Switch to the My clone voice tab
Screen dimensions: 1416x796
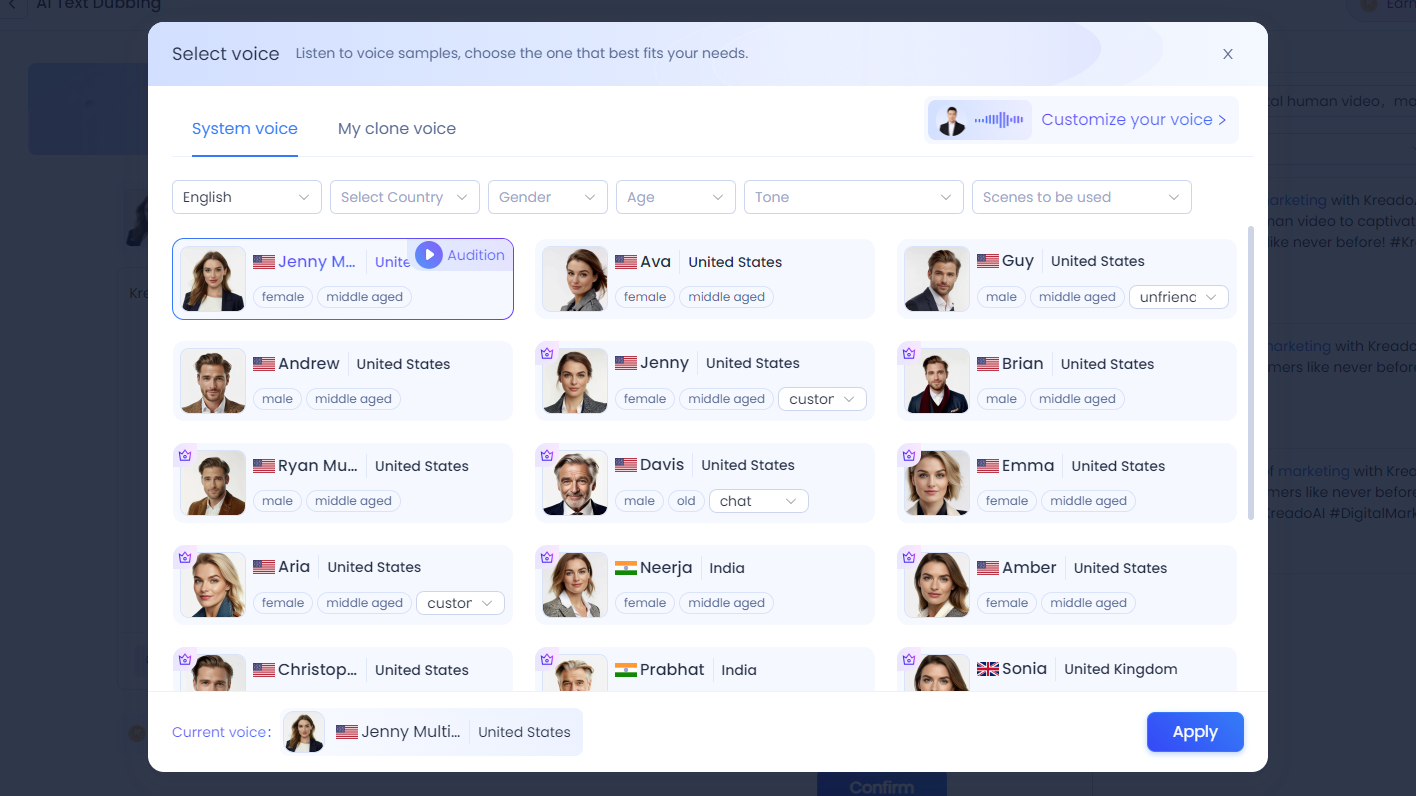(397, 129)
